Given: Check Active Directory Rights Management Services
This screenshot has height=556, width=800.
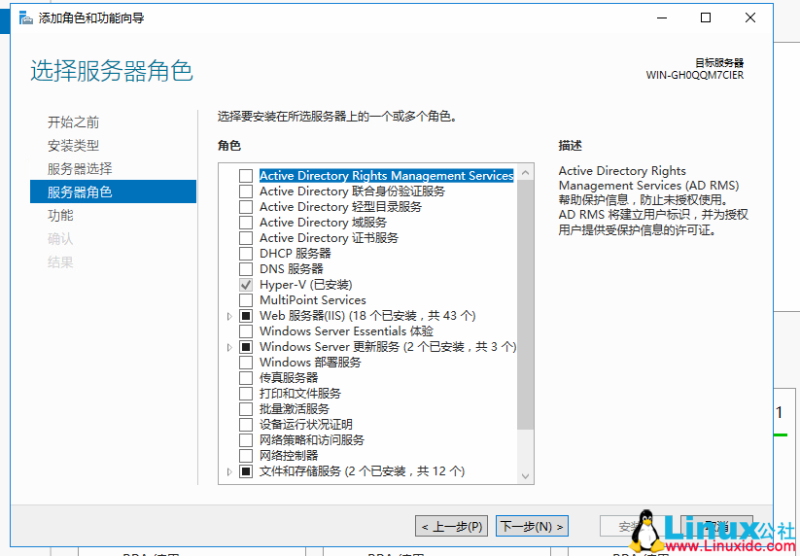Looking at the screenshot, I should tap(246, 176).
